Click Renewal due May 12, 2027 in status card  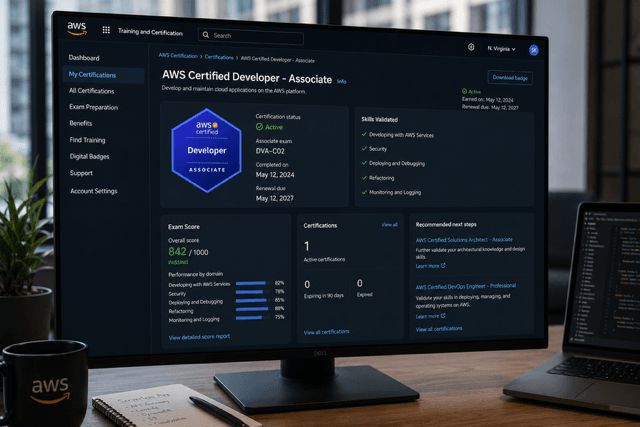point(275,198)
